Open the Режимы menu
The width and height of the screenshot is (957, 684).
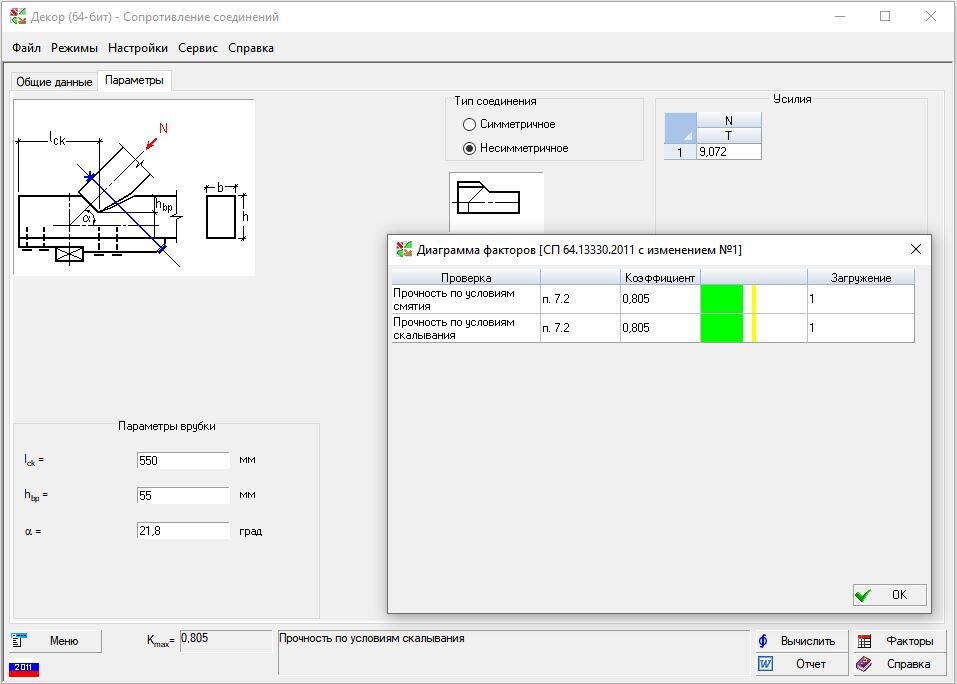pyautogui.click(x=74, y=48)
